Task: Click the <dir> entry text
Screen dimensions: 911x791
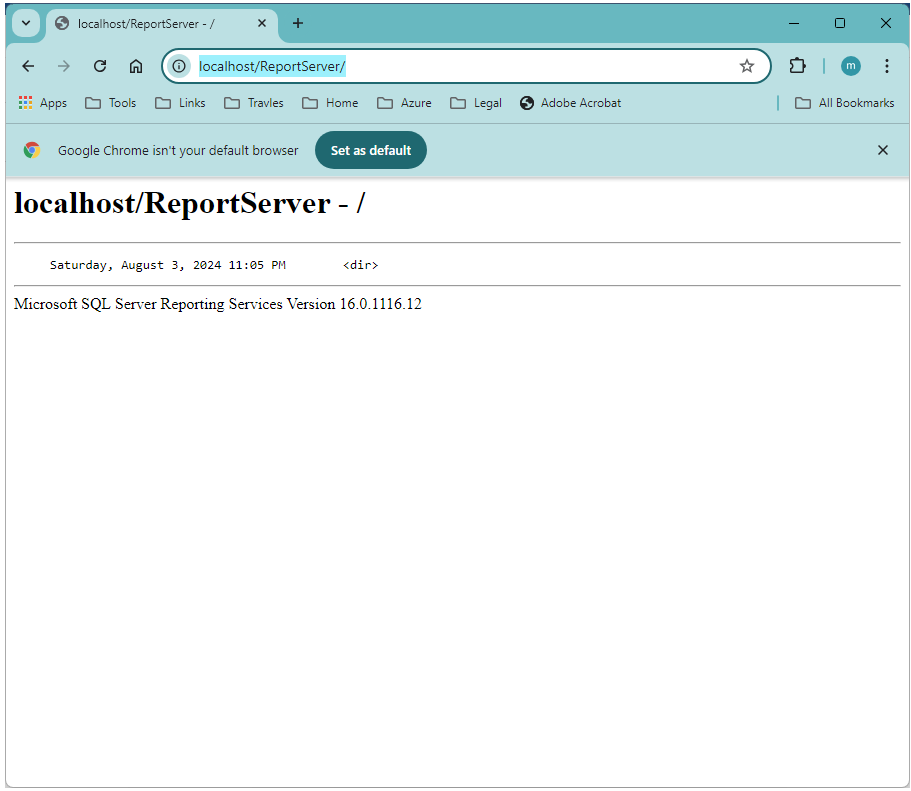Action: pos(360,265)
